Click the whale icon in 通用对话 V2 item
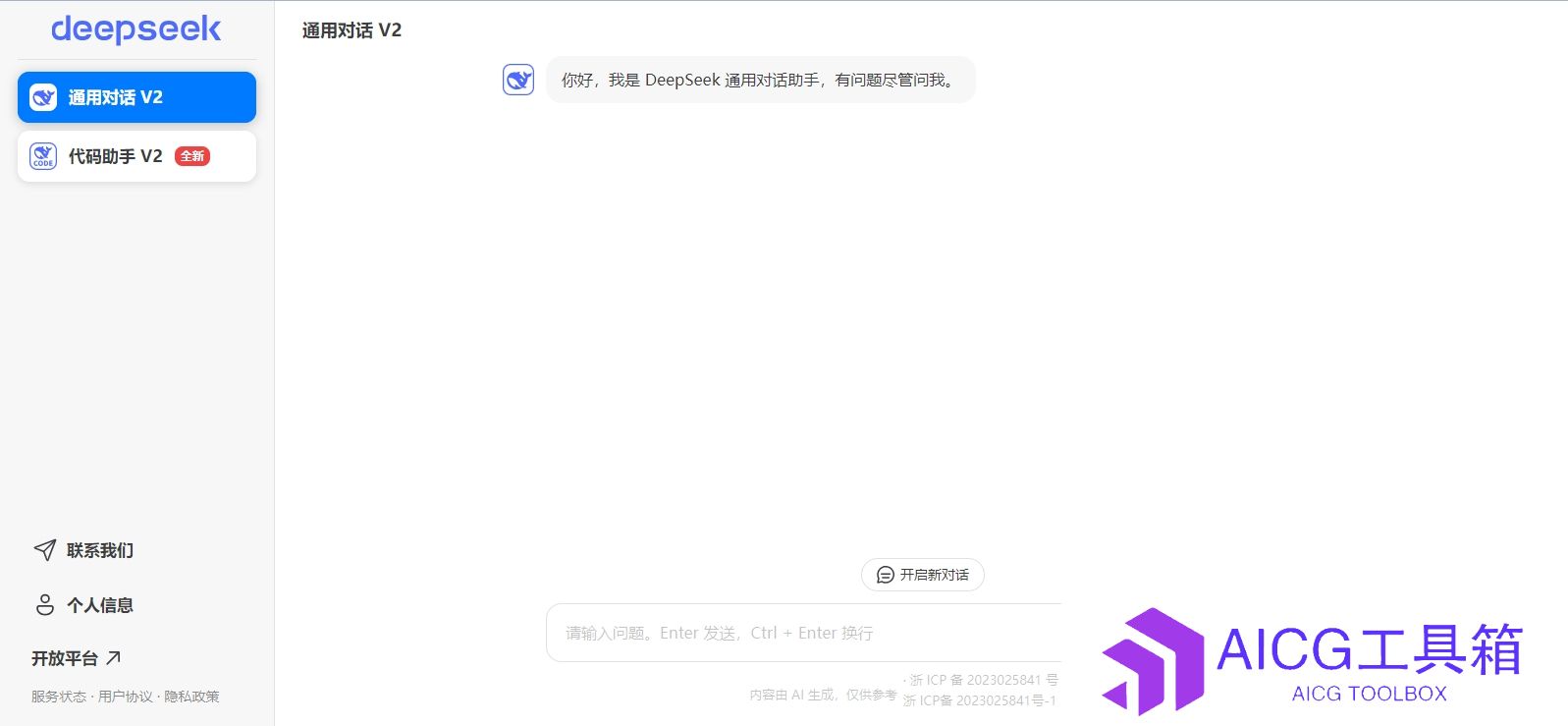Screen dimensions: 1568x726 [x=43, y=97]
